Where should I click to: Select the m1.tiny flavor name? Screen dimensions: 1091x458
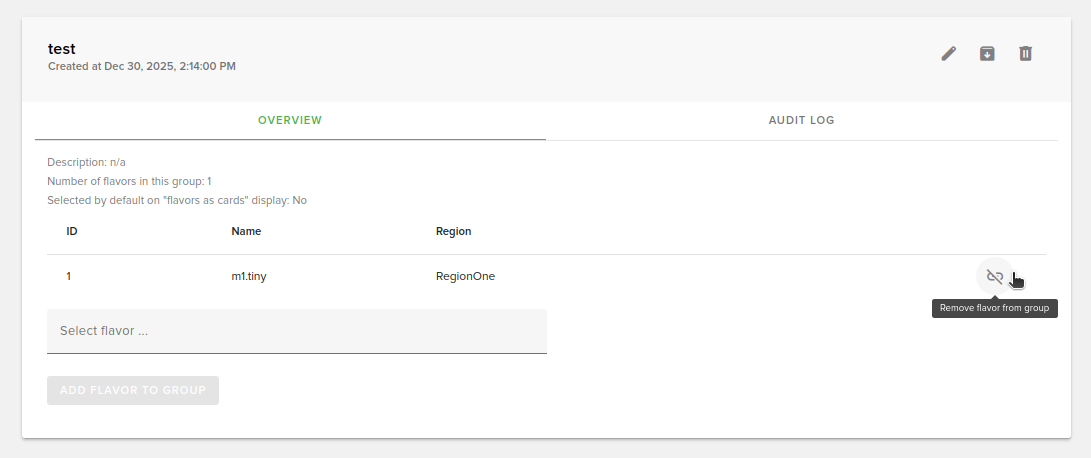coord(249,277)
